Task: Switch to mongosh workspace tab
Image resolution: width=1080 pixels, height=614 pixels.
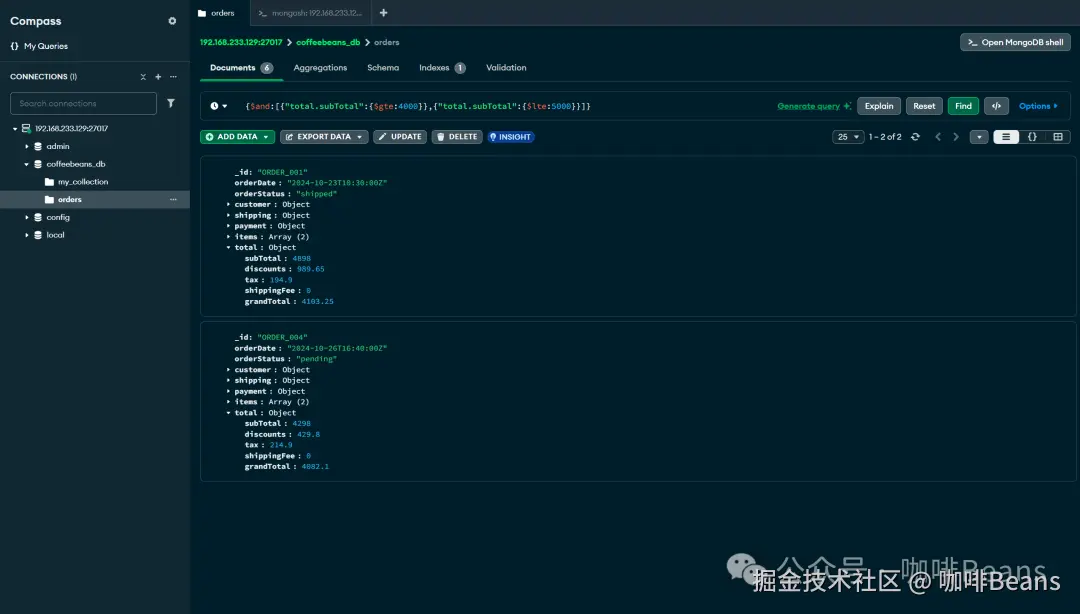Action: pyautogui.click(x=311, y=13)
